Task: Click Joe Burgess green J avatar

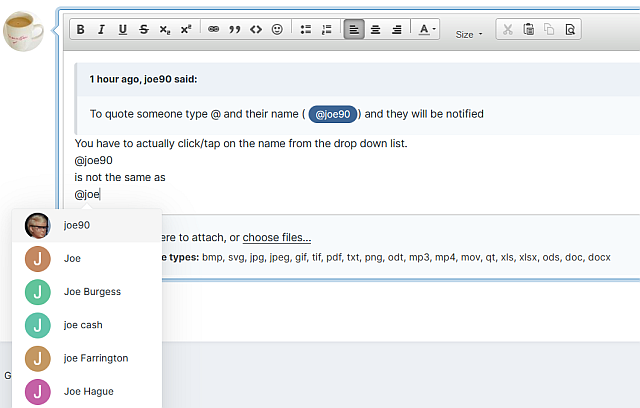Action: point(38,292)
